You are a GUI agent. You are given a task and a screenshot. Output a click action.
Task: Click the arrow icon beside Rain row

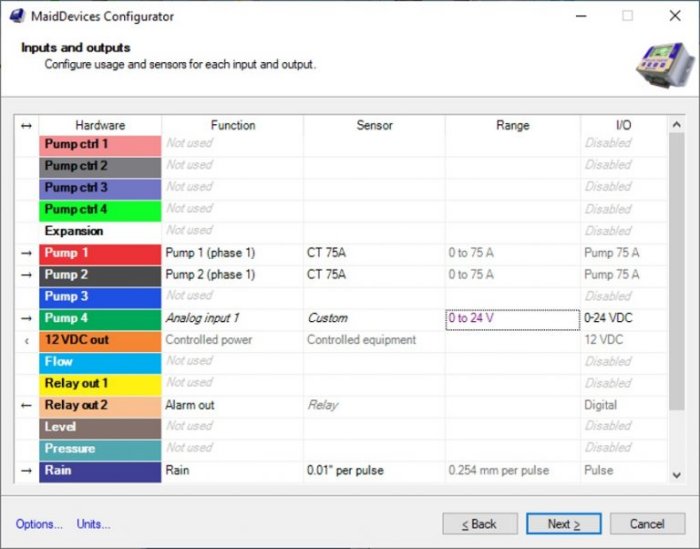[27, 470]
